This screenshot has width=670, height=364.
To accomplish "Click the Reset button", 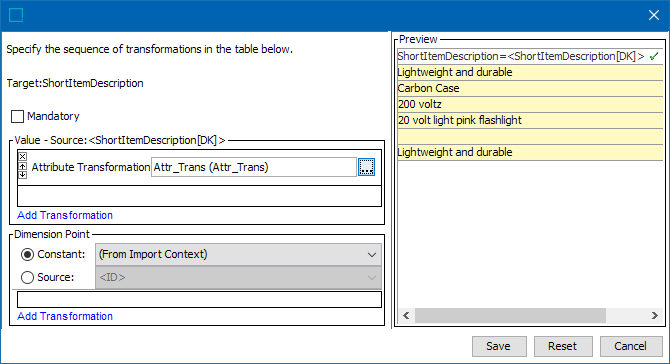I will [563, 346].
